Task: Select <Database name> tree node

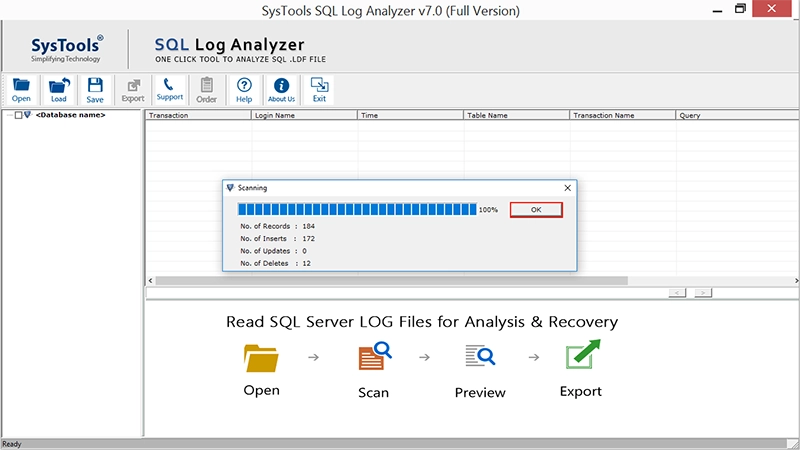Action: 70,115
